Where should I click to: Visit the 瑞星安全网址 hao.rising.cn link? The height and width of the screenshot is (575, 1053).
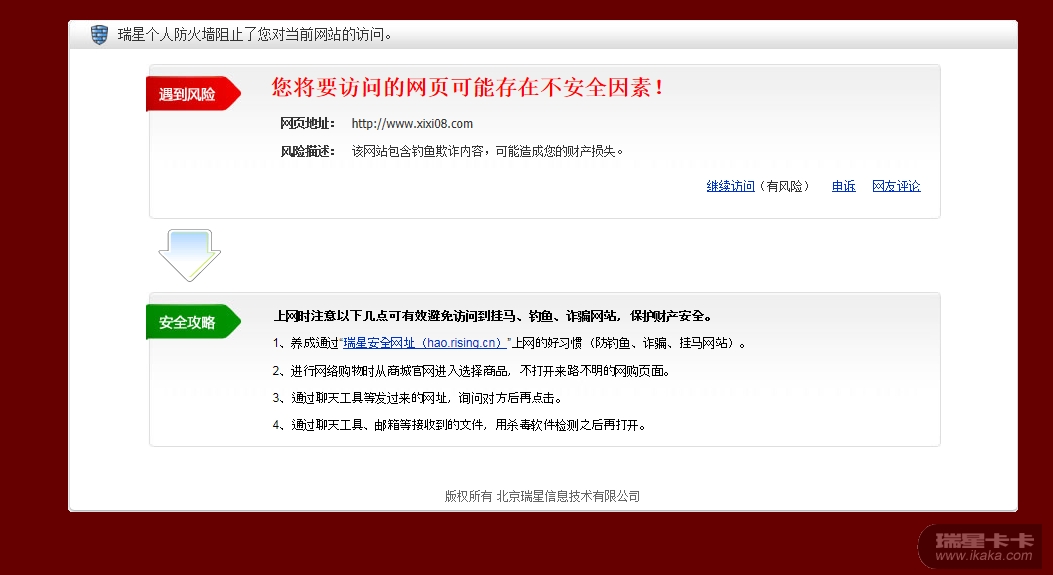point(424,343)
